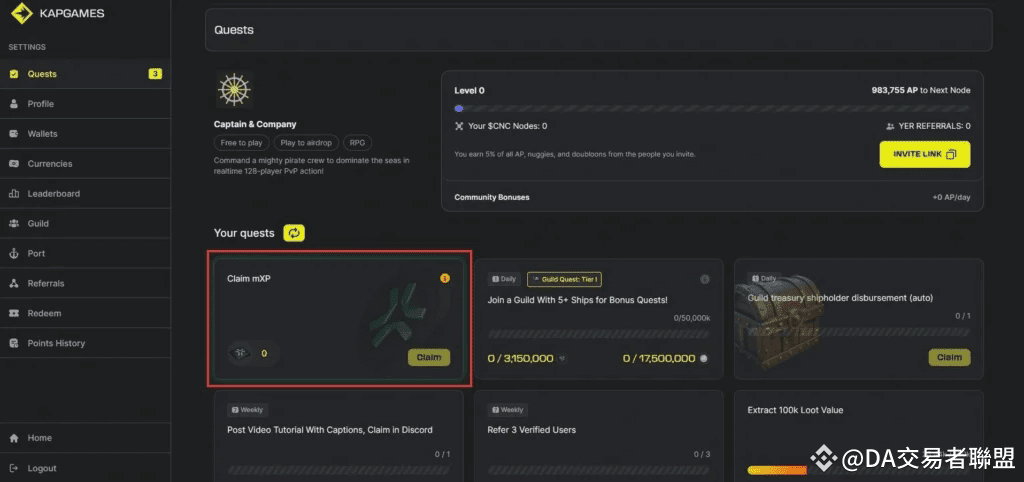Claim mXP with the Claim button

tap(429, 357)
